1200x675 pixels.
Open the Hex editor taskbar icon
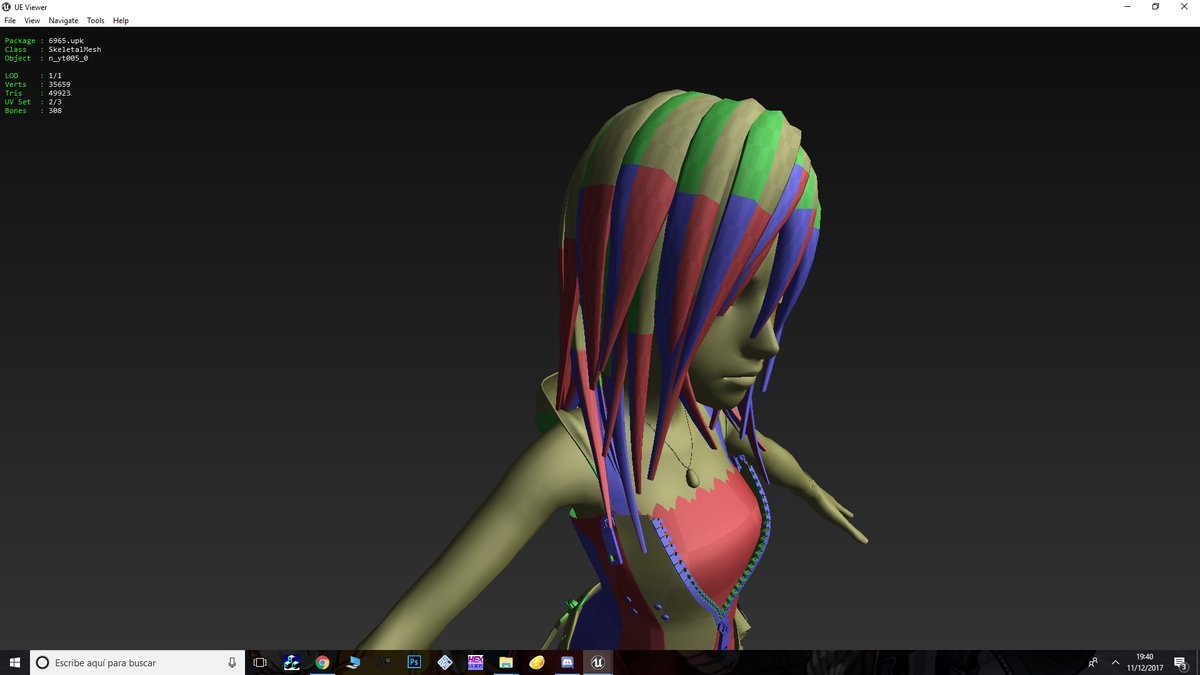tap(476, 662)
